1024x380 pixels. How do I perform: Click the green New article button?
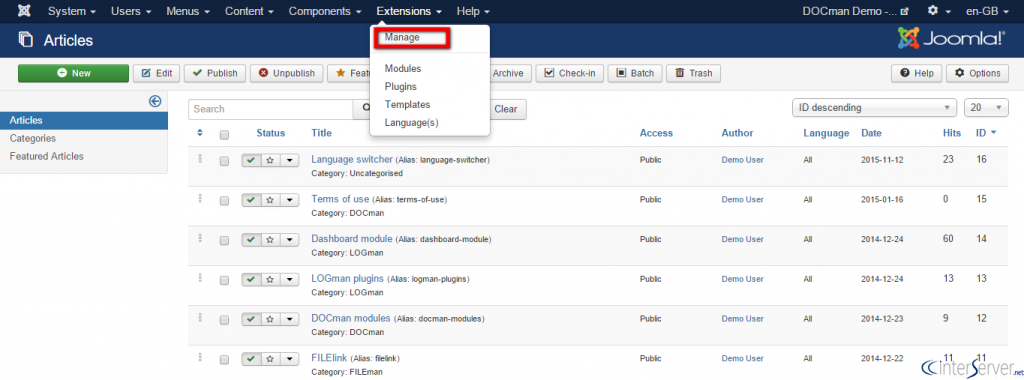(x=73, y=73)
